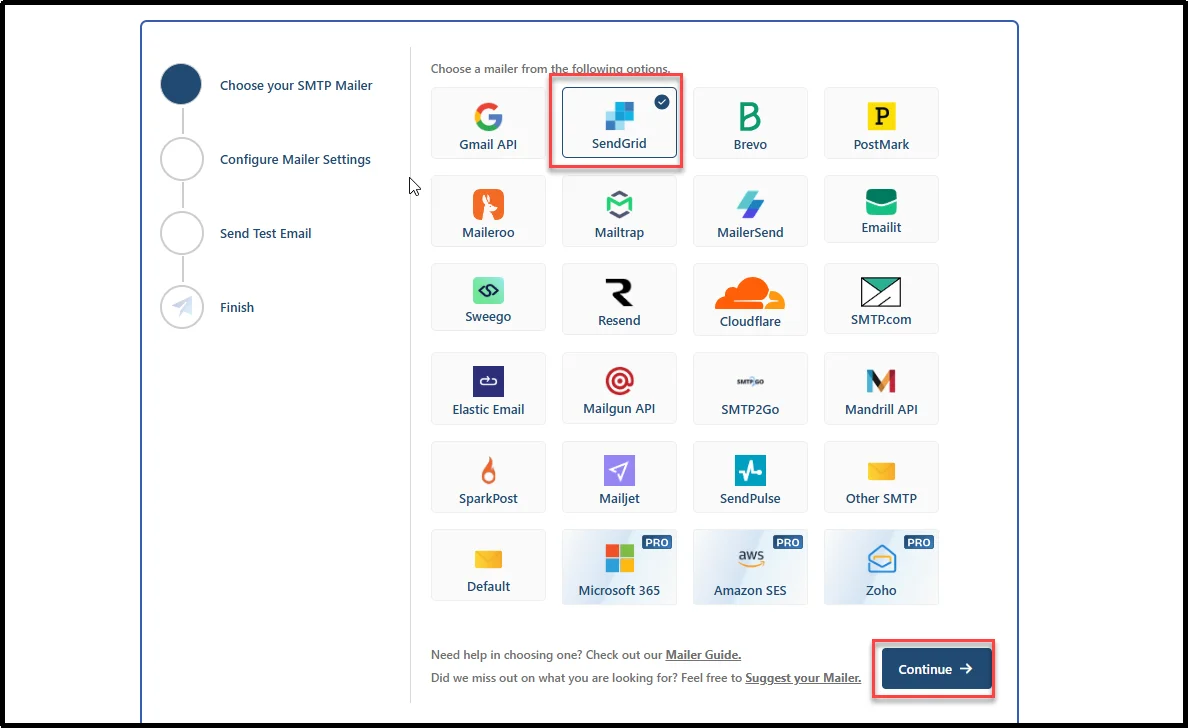Pick the Amazon SES PRO mailer
Image resolution: width=1188 pixels, height=728 pixels.
click(750, 567)
